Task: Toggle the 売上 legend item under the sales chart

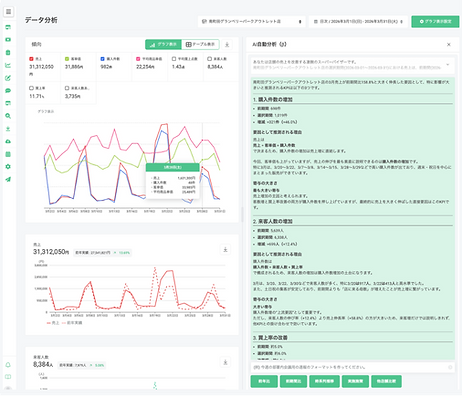Action: click(53, 323)
